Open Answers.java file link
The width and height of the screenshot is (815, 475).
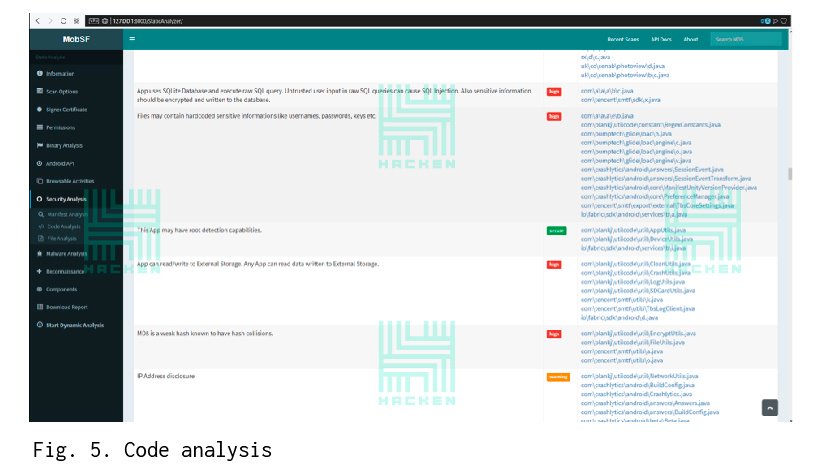(645, 403)
